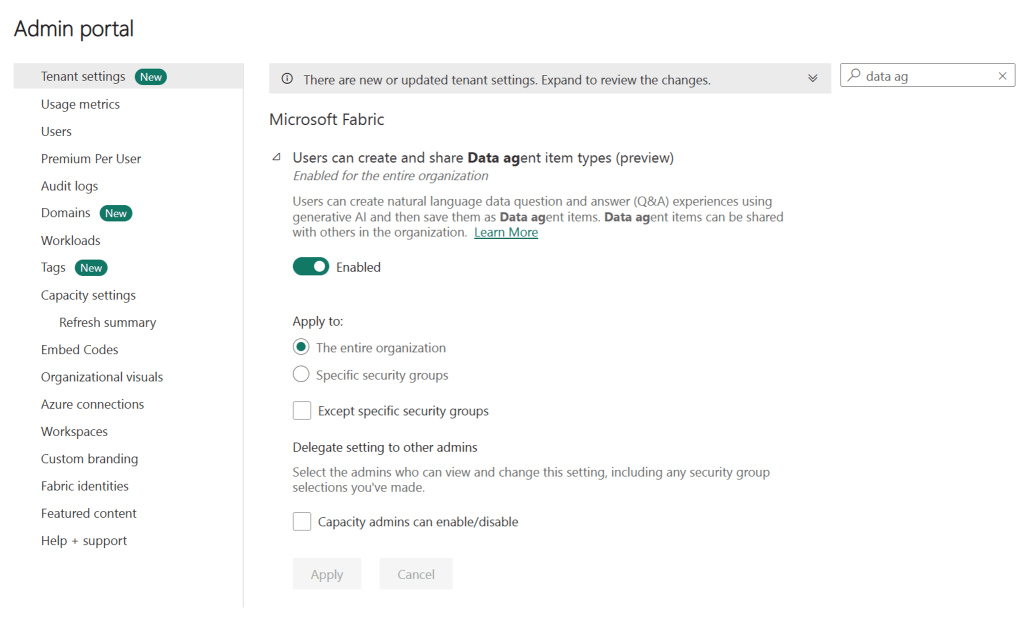Open the Learn More link
Image resolution: width=1023 pixels, height=644 pixels.
[x=506, y=232]
